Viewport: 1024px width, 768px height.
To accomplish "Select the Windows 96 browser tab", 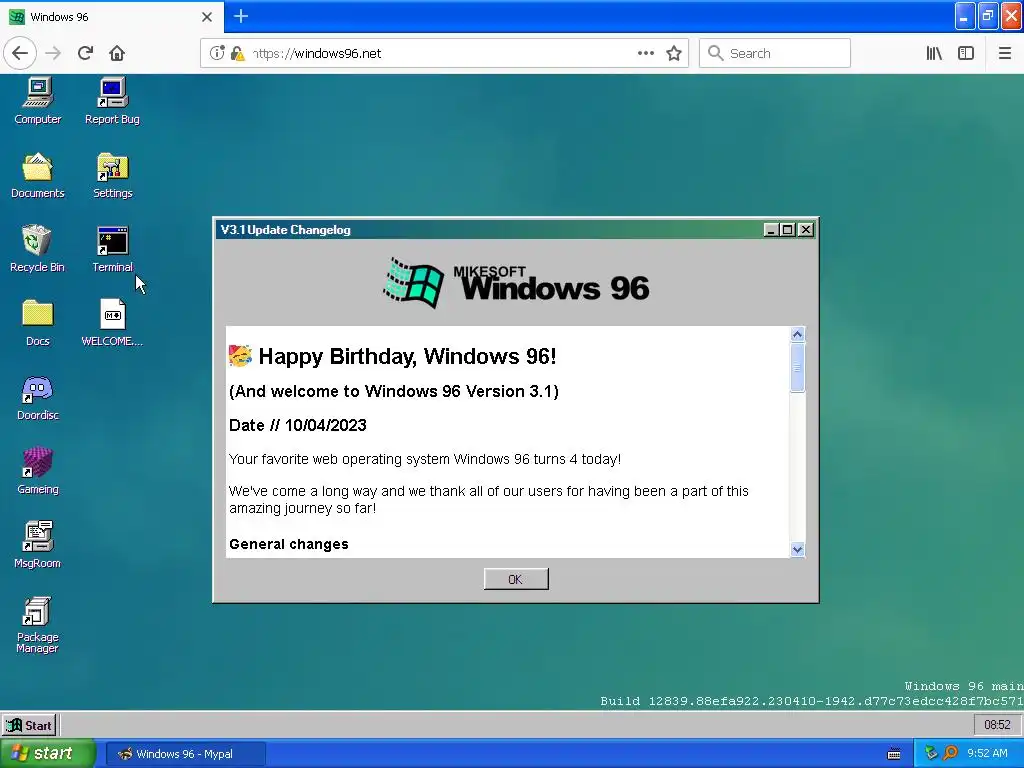I will 112,16.
